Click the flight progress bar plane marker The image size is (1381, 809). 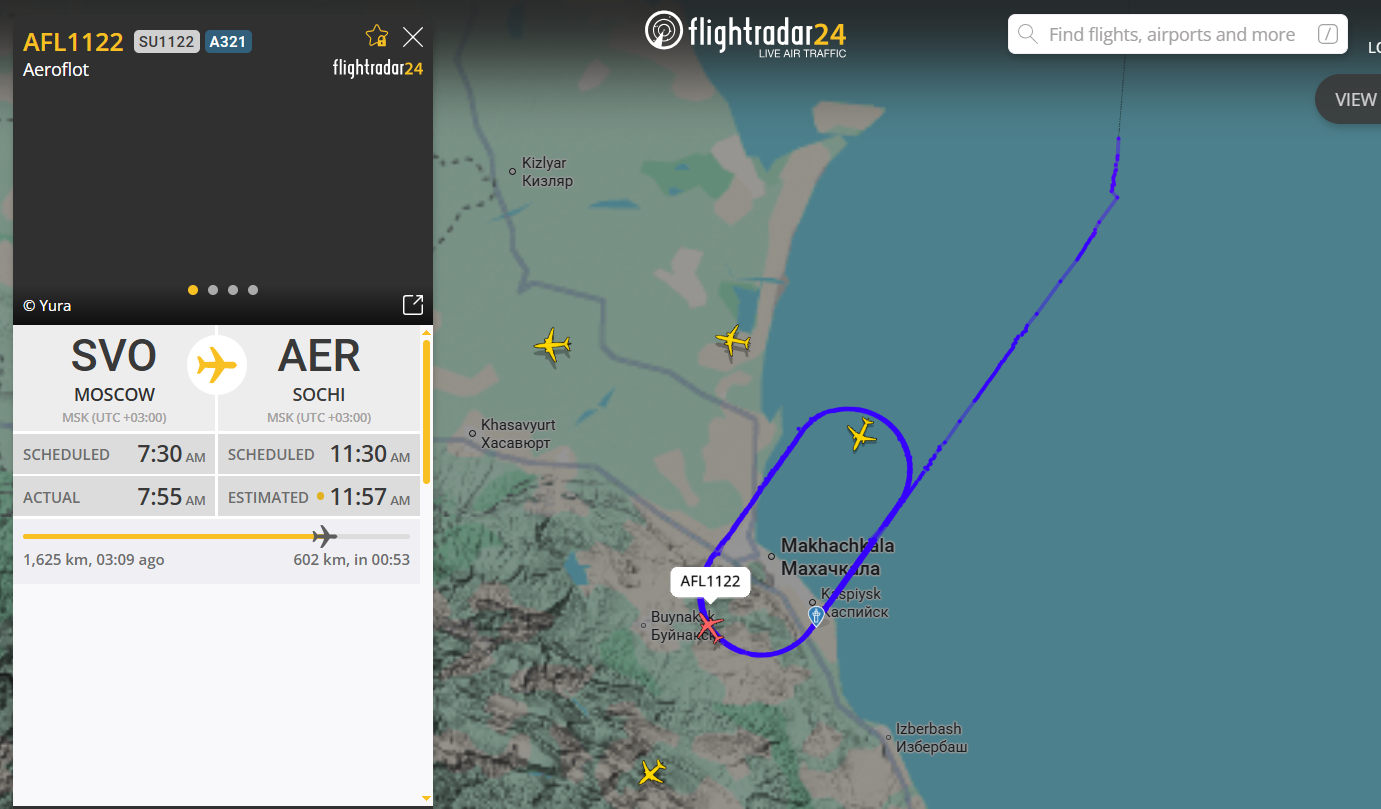[x=324, y=536]
